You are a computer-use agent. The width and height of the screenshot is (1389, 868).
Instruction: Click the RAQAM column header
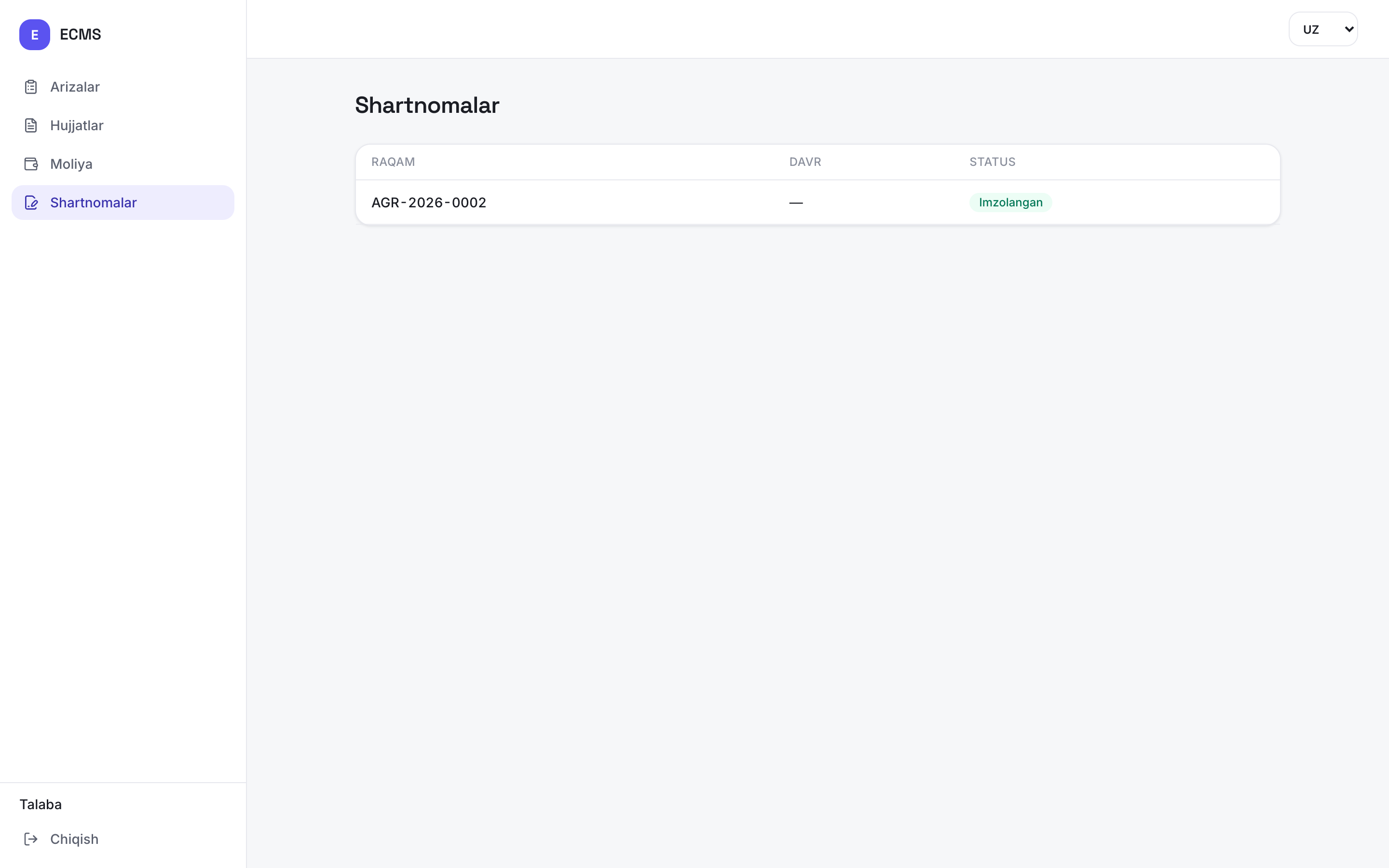393,162
